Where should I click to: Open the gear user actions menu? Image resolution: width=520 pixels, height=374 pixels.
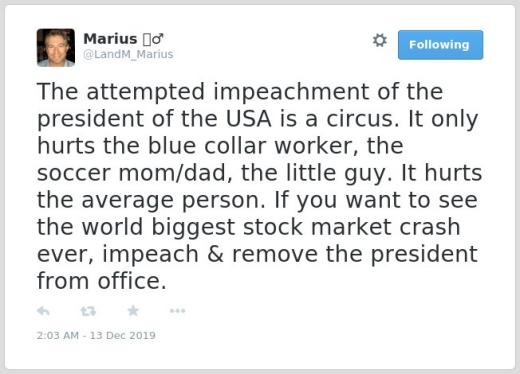pyautogui.click(x=380, y=40)
